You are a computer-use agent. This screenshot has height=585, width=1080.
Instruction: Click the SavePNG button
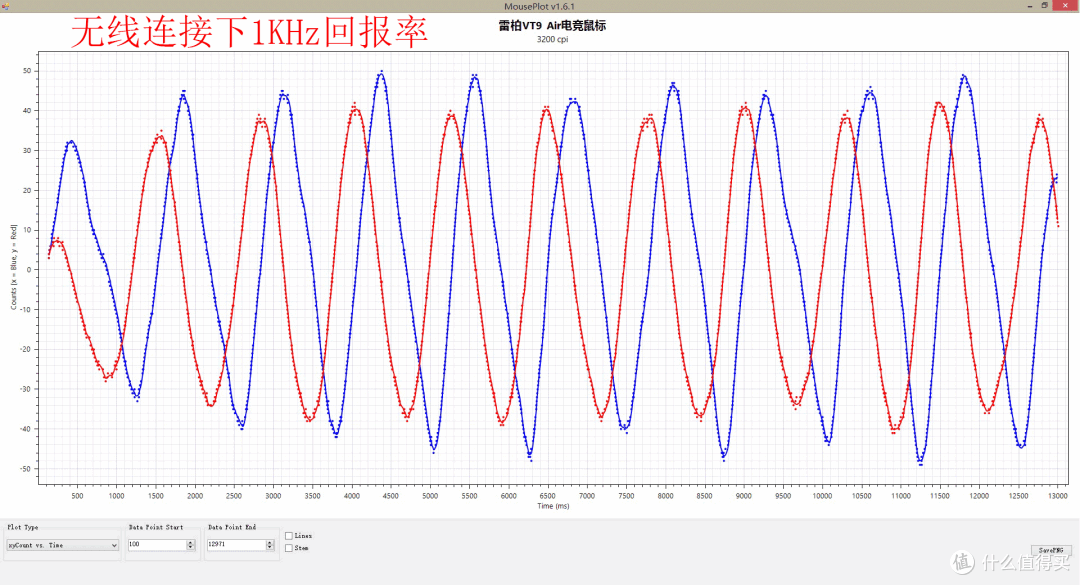pos(1051,550)
